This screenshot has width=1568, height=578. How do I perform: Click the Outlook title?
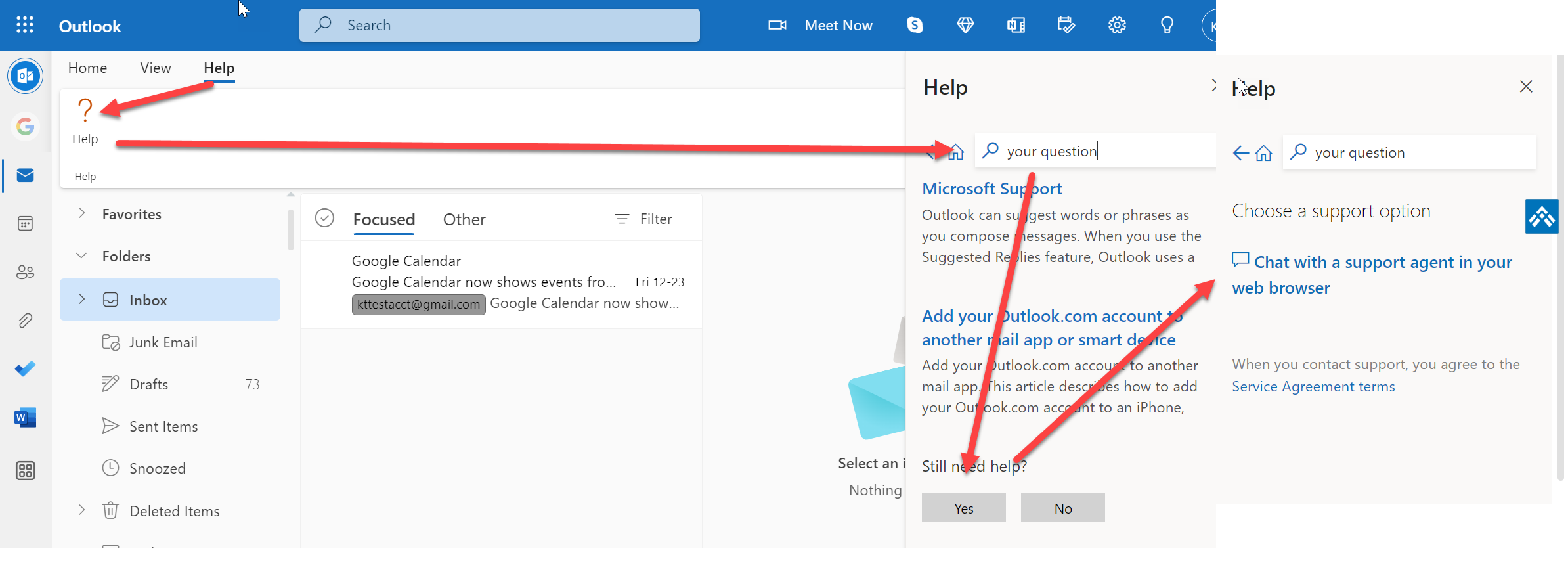(x=90, y=26)
